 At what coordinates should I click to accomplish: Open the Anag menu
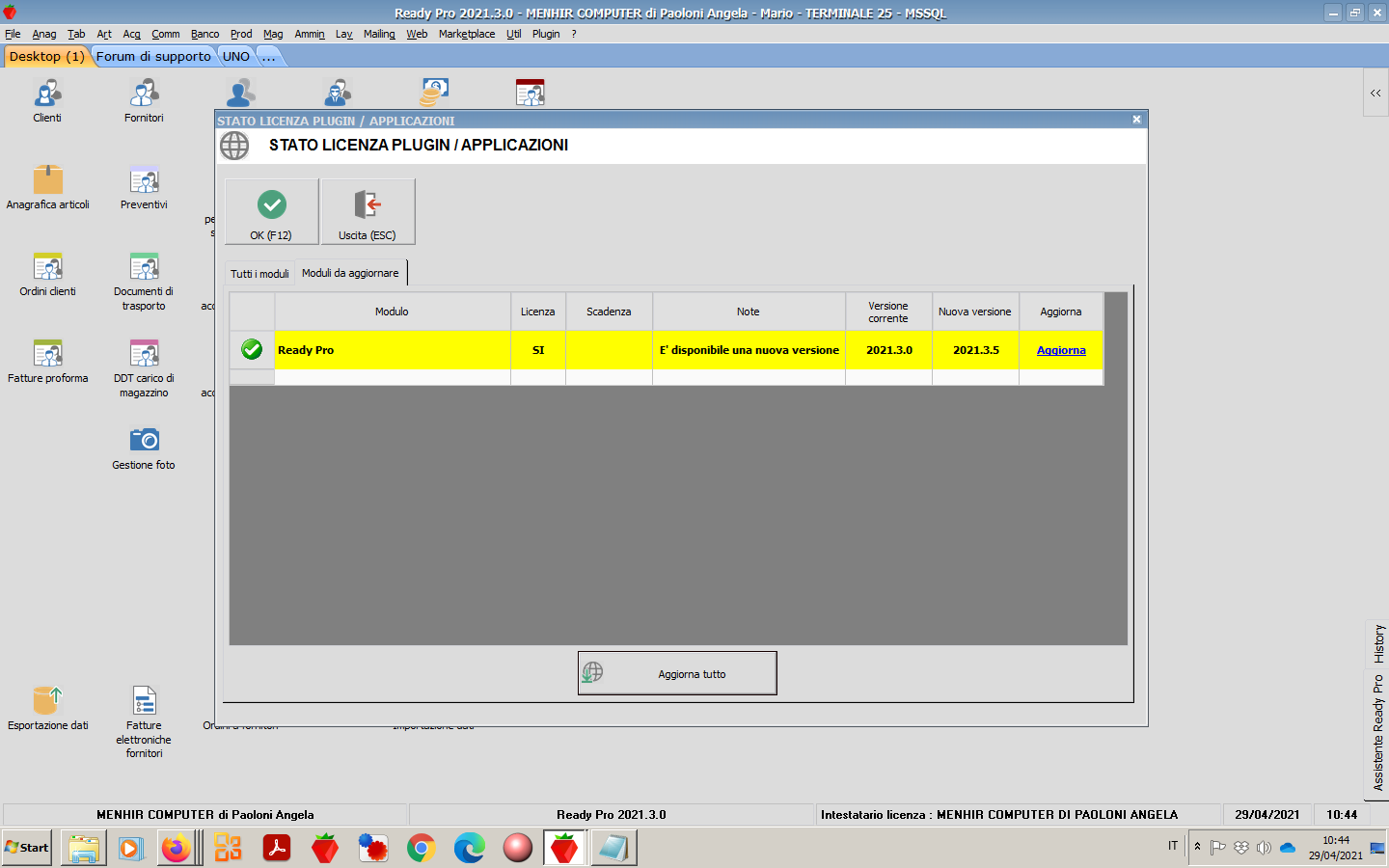pyautogui.click(x=44, y=34)
